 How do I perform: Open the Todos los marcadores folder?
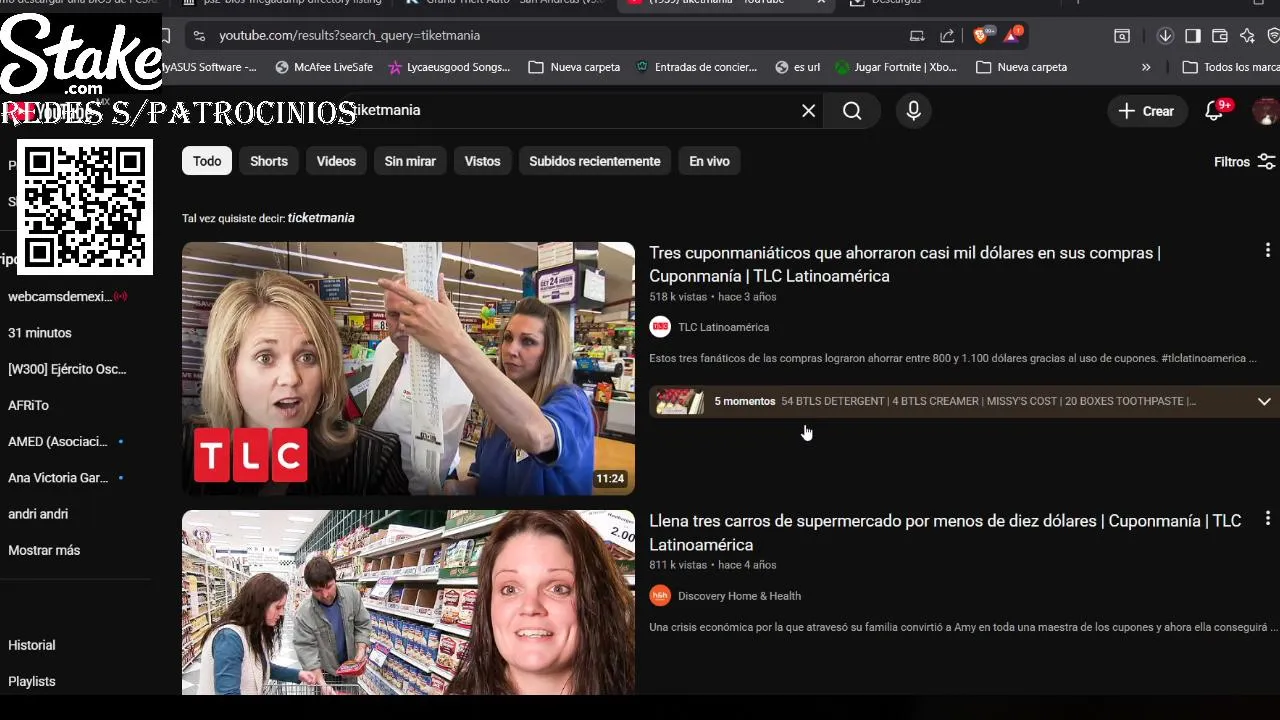[1231, 67]
